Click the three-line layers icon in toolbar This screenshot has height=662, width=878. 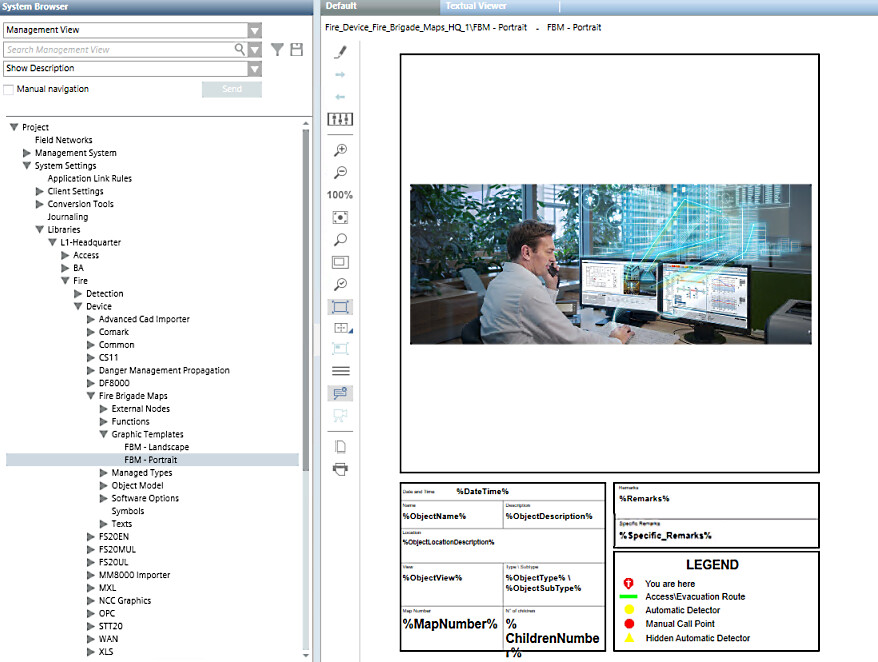pos(340,370)
